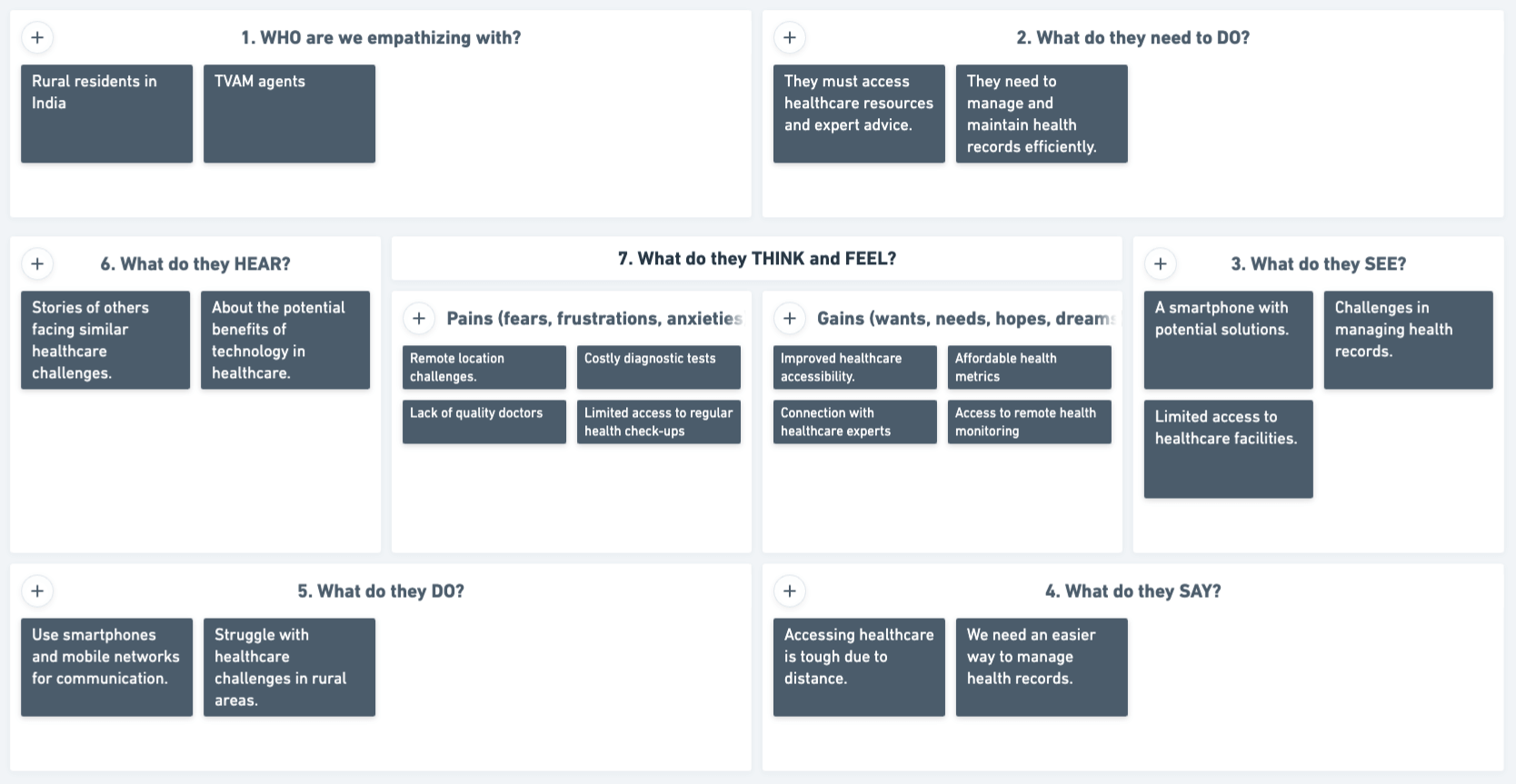
Task: Add a new Gains note
Action: [x=790, y=318]
